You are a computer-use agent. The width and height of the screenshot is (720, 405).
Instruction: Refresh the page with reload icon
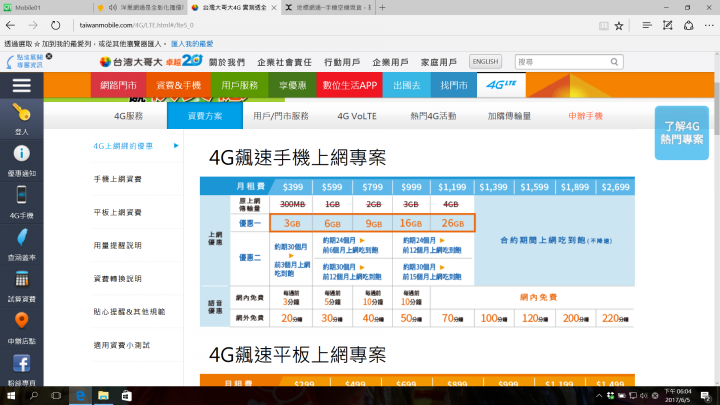click(x=56, y=25)
